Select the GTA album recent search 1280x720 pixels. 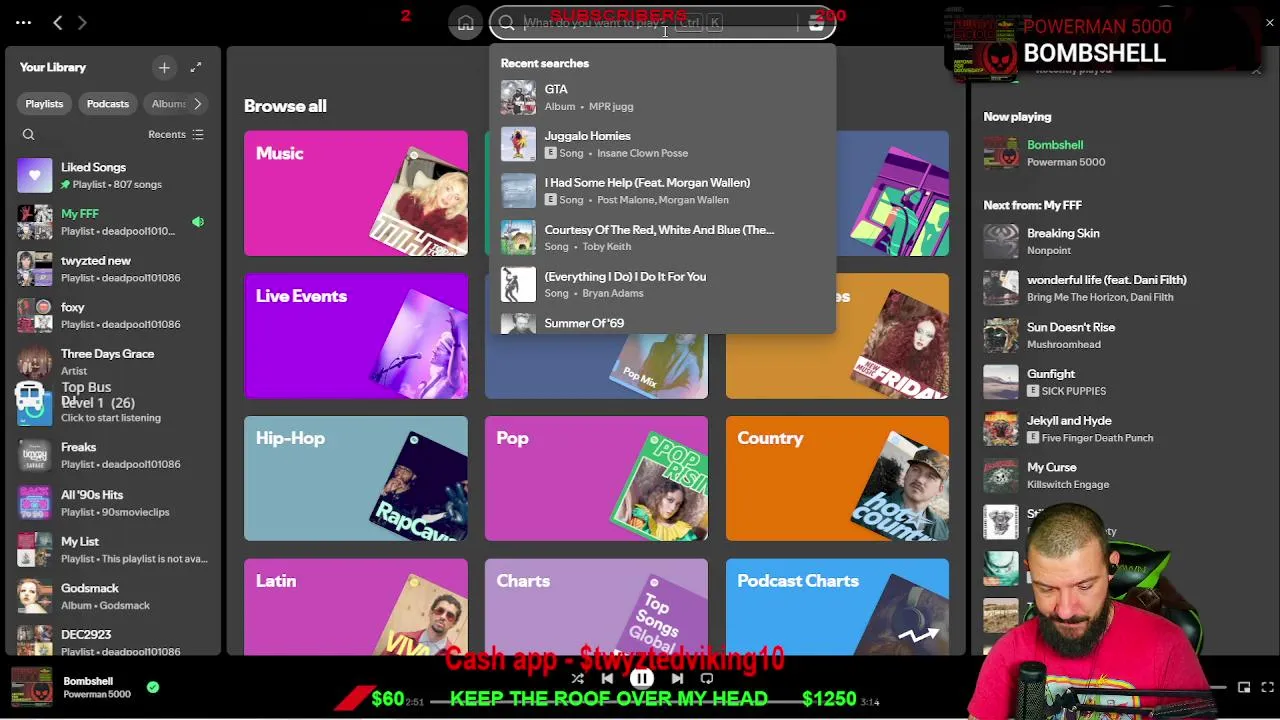662,97
